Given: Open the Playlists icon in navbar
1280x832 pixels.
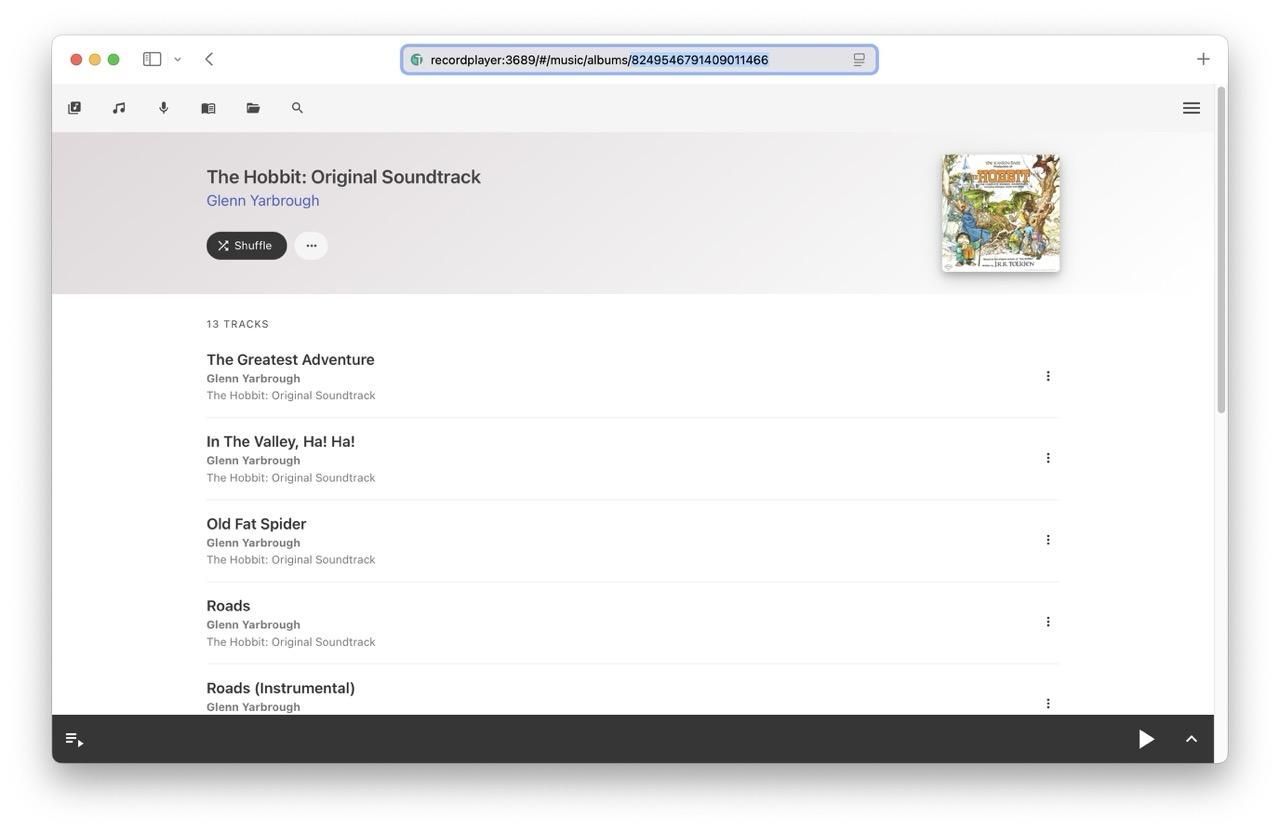Looking at the screenshot, I should tap(74, 108).
